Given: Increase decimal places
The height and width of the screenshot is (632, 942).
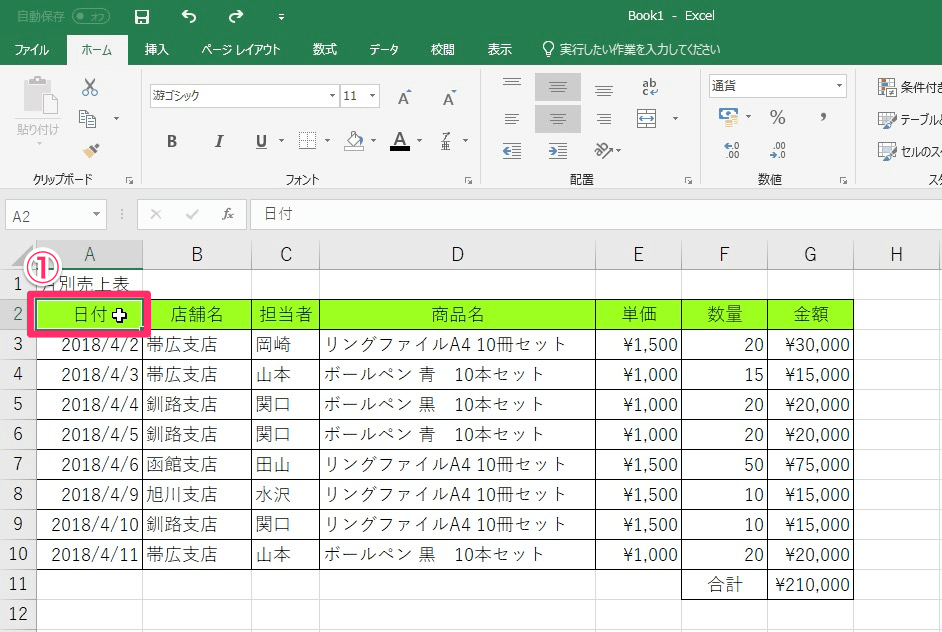Looking at the screenshot, I should [x=731, y=150].
